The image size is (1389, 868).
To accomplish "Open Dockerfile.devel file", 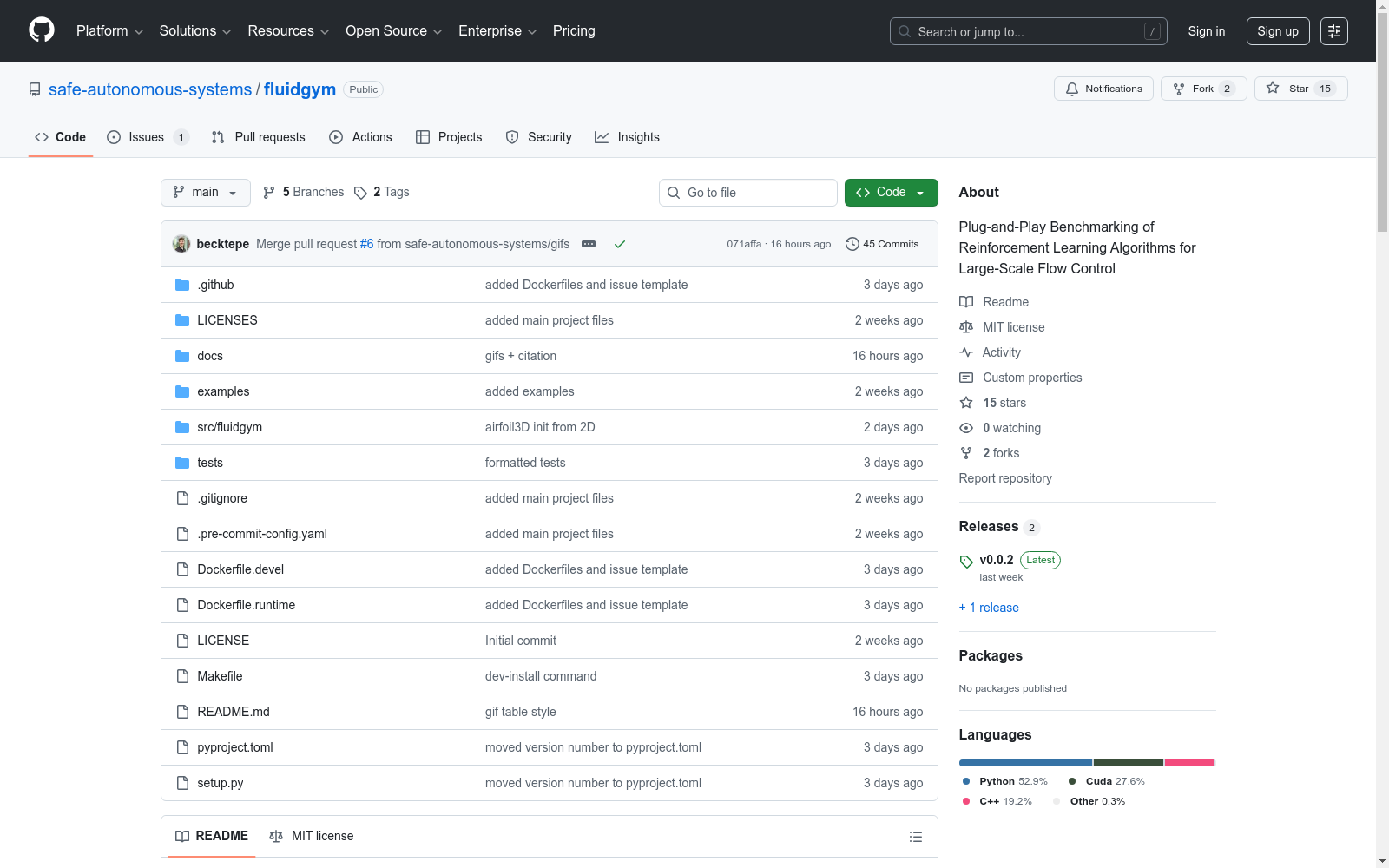I will click(240, 569).
